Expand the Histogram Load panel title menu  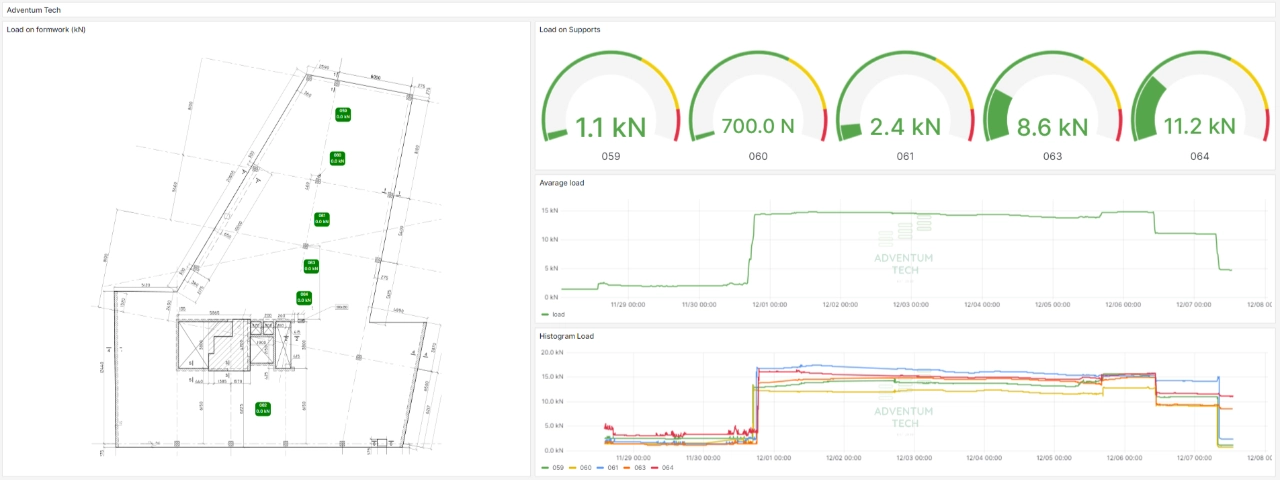[566, 336]
